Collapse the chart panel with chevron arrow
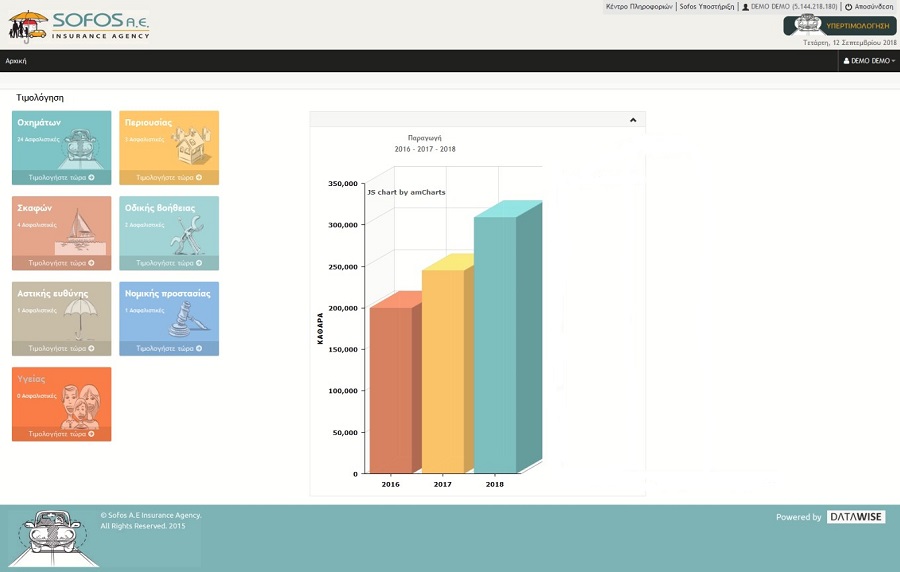The height and width of the screenshot is (572, 900). [x=633, y=120]
